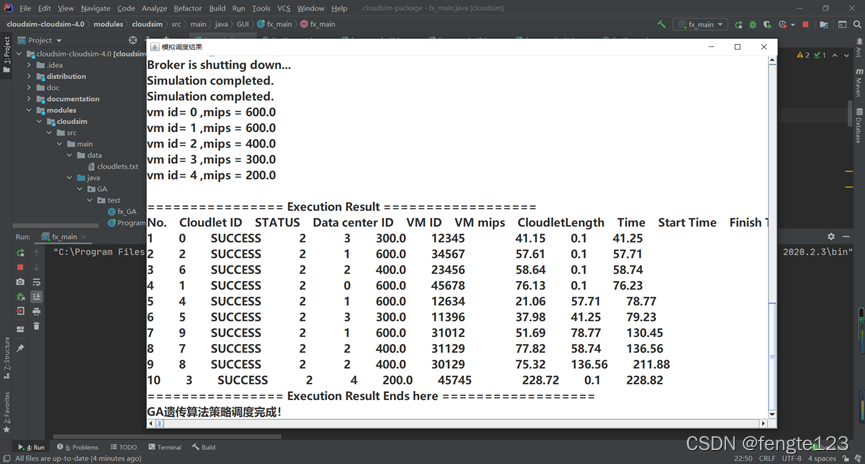Restore layout in the Run panel
Screen dimensions: 865x464
pos(20,329)
